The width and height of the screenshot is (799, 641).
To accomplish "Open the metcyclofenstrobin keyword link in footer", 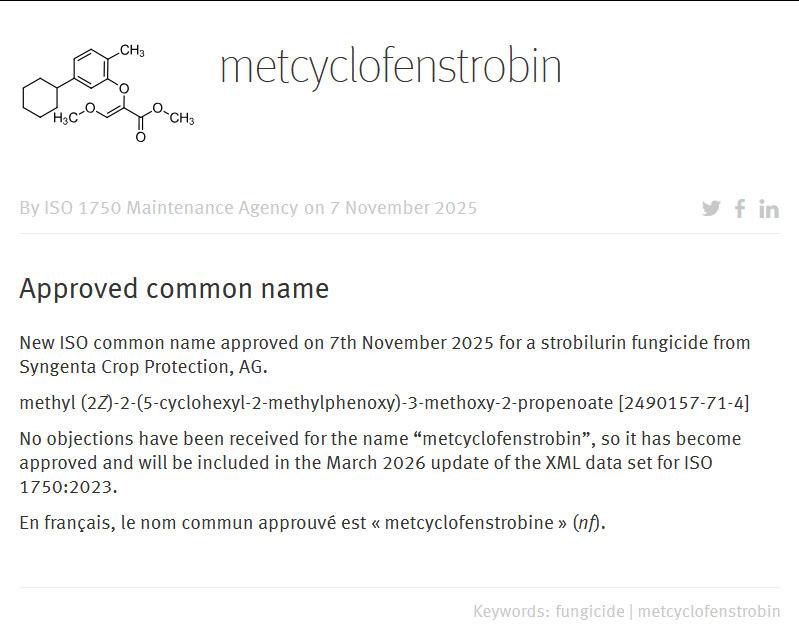I will click(x=709, y=611).
